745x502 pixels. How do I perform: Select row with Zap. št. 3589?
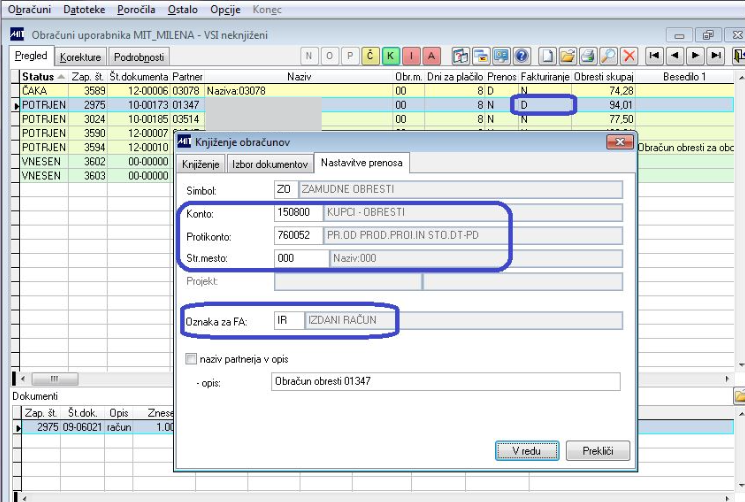click(x=376, y=91)
